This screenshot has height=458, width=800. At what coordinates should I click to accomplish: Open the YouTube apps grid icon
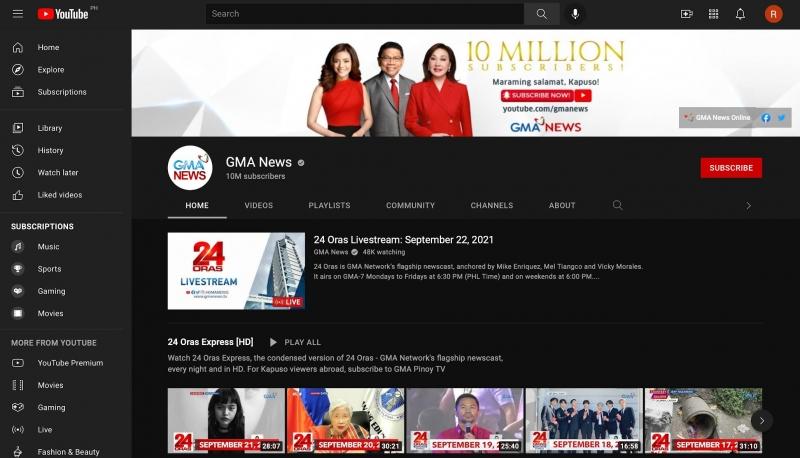(713, 14)
